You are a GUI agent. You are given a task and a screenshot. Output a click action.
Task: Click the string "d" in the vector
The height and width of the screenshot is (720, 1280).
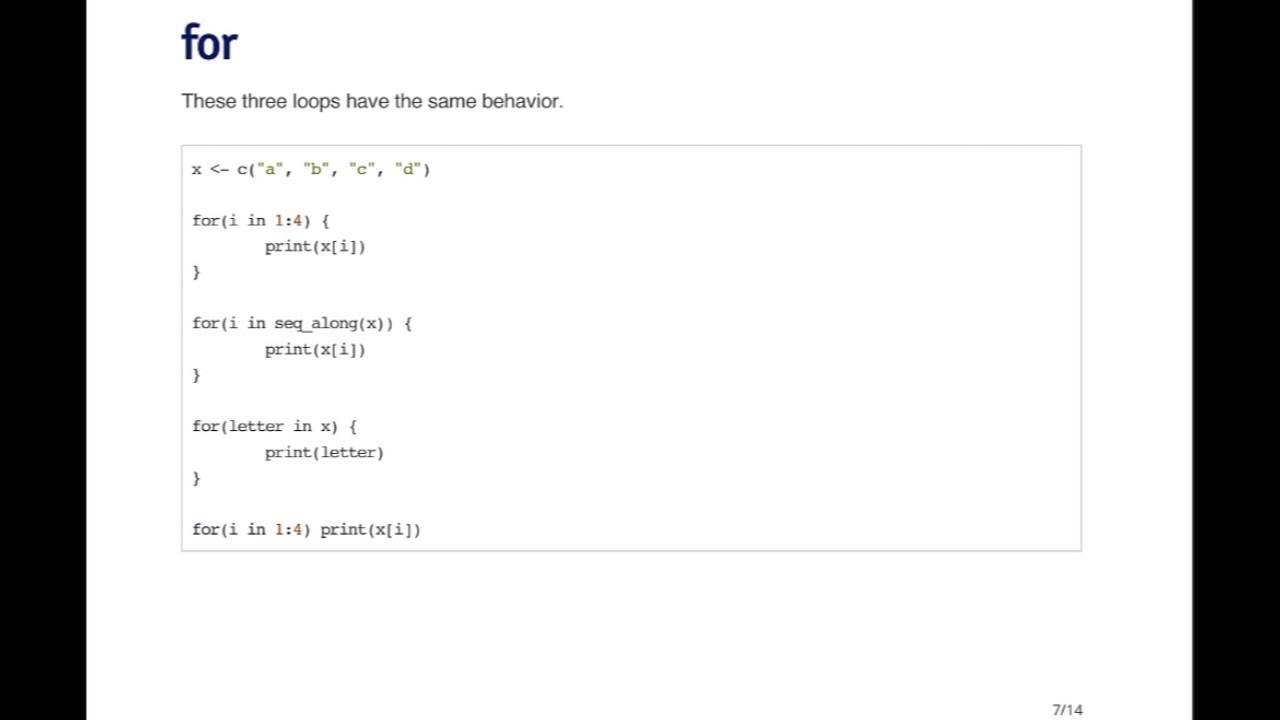(407, 169)
